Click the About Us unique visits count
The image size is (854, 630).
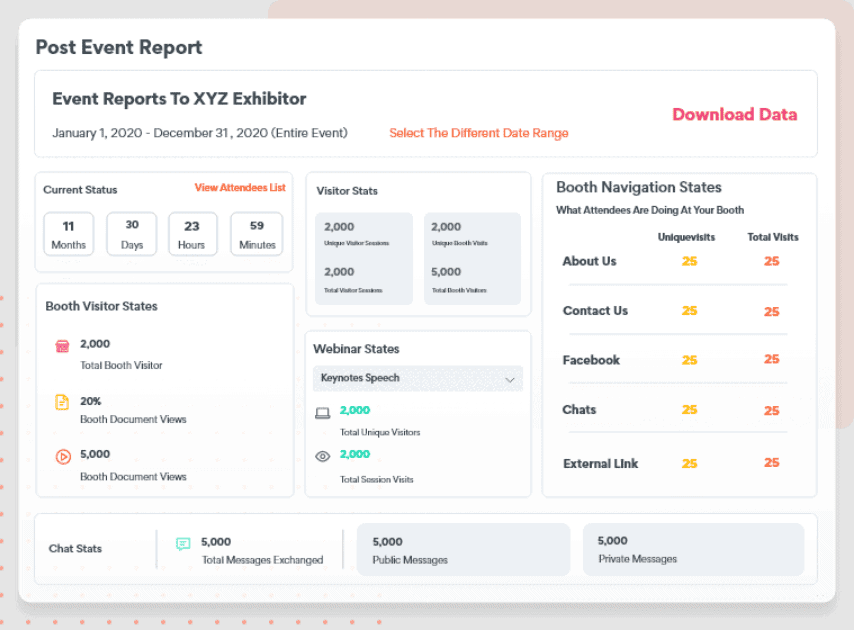[x=688, y=261]
